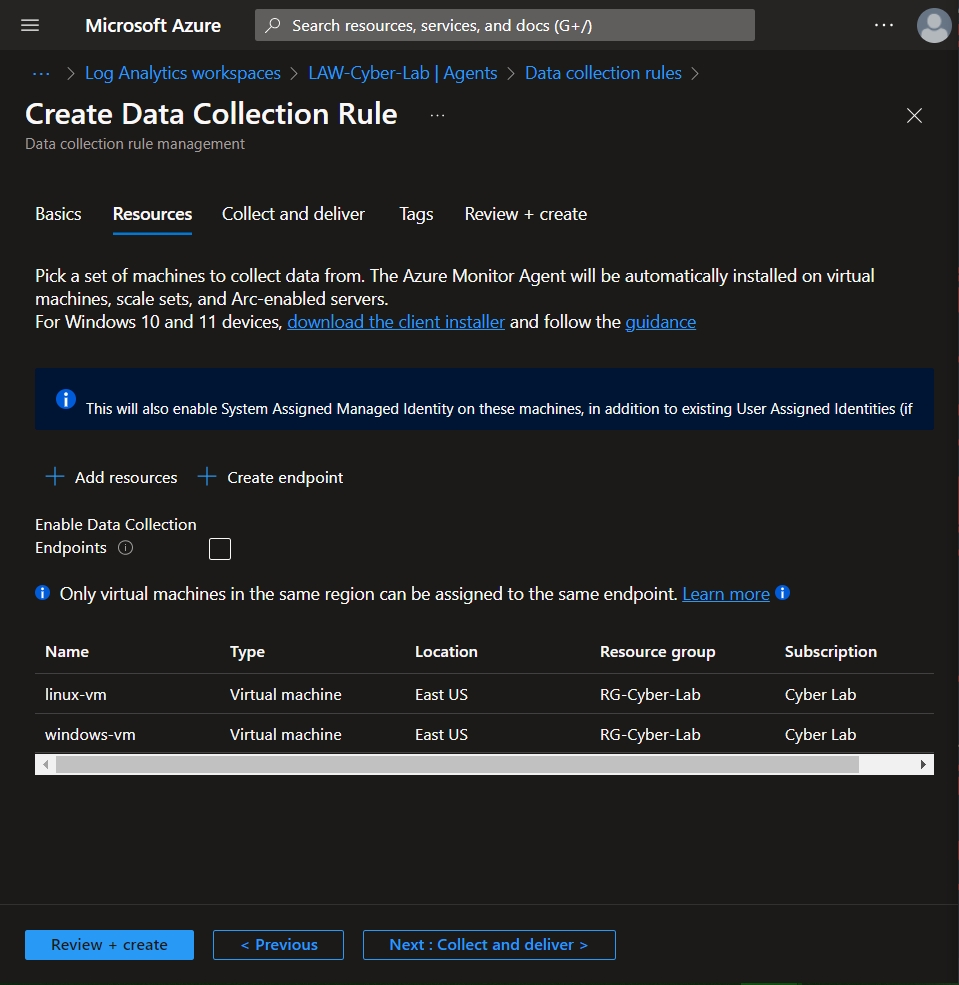
Task: Open the hamburger portal menu
Action: [x=30, y=25]
